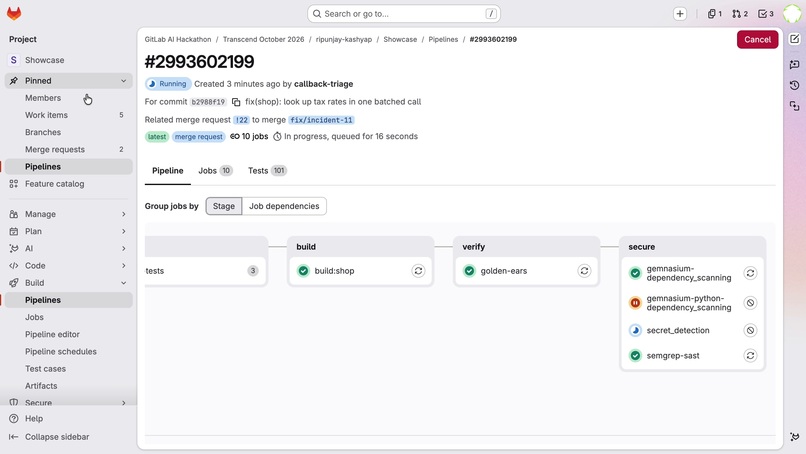Collapse the Pinned section
The width and height of the screenshot is (806, 454).
[68, 81]
